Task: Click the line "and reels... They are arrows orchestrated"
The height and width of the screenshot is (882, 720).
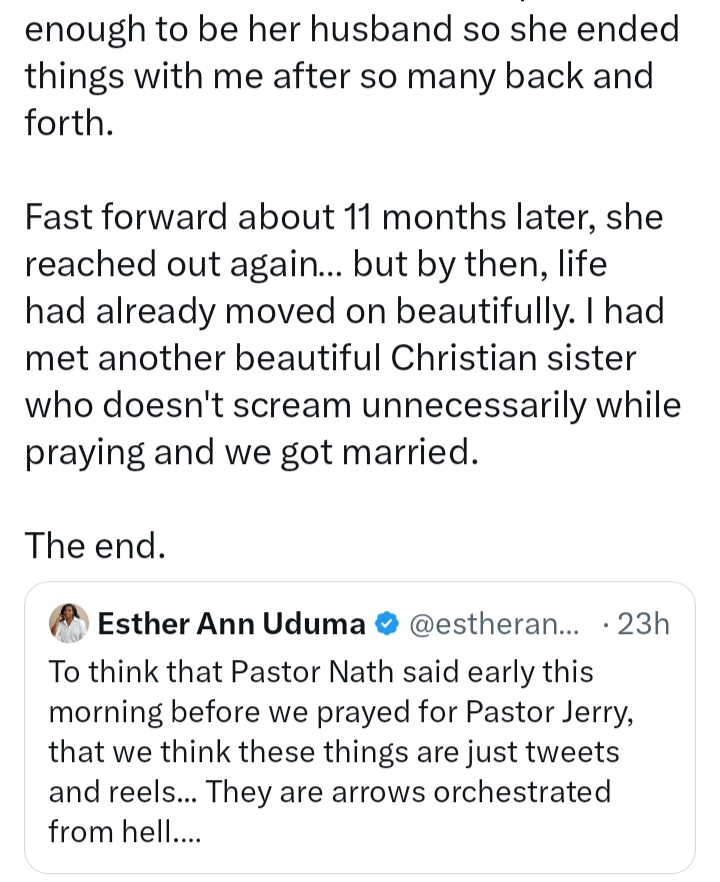Action: point(329,792)
